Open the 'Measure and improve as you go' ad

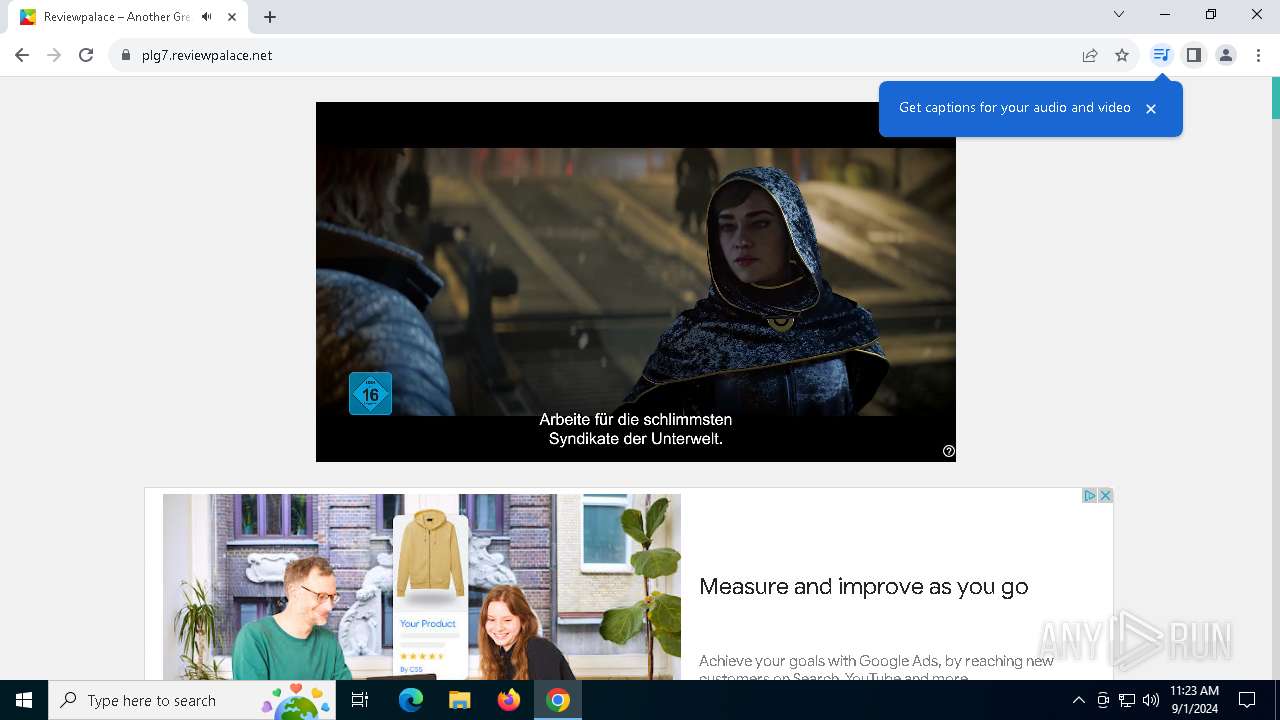tap(864, 587)
